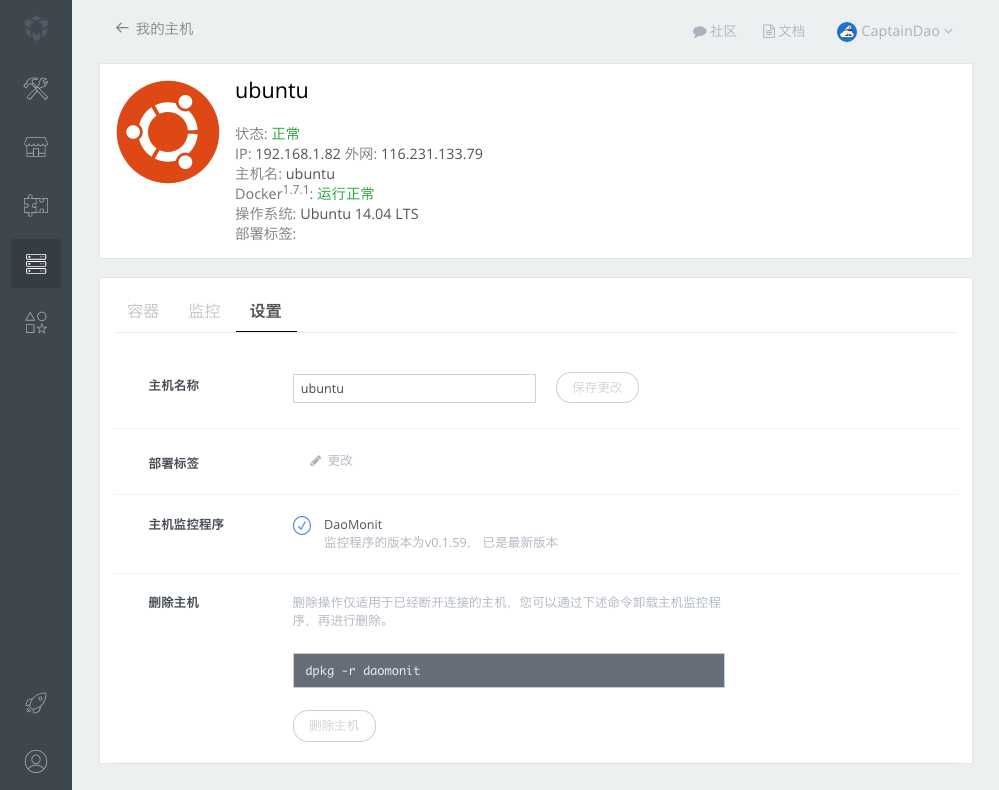Click the 我的主机 back link
Viewport: 999px width, 790px height.
click(x=164, y=29)
